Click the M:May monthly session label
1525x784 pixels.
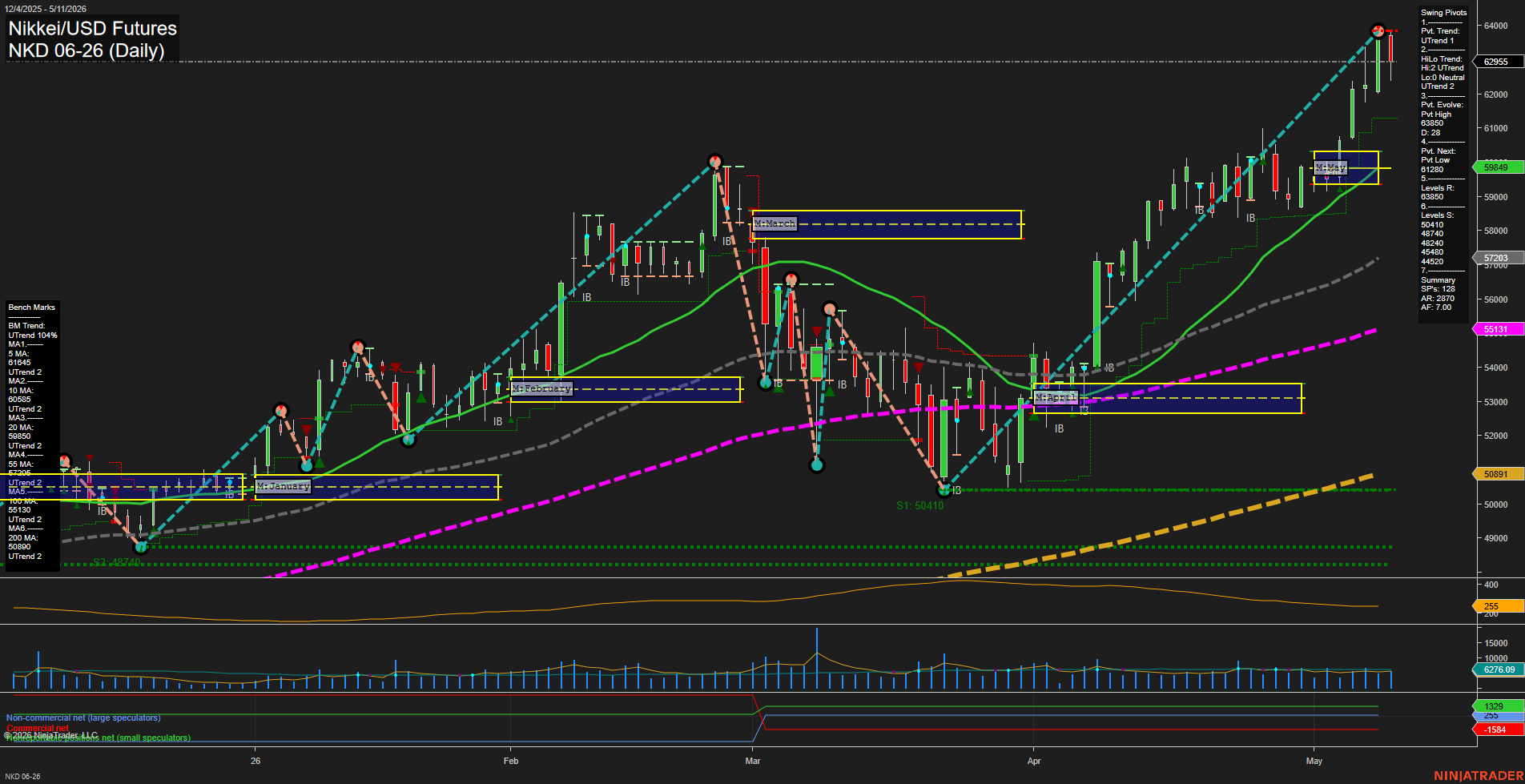[x=1330, y=167]
